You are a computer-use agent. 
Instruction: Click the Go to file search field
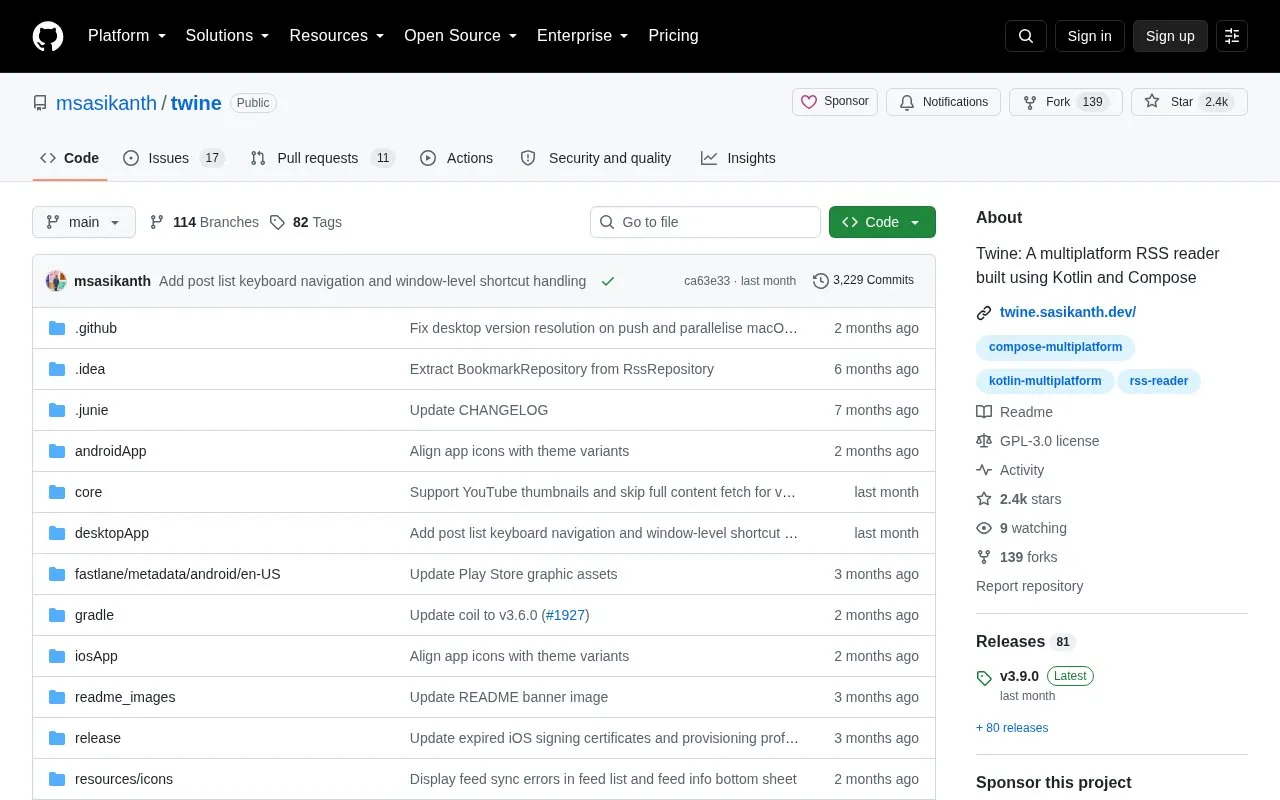(x=705, y=222)
